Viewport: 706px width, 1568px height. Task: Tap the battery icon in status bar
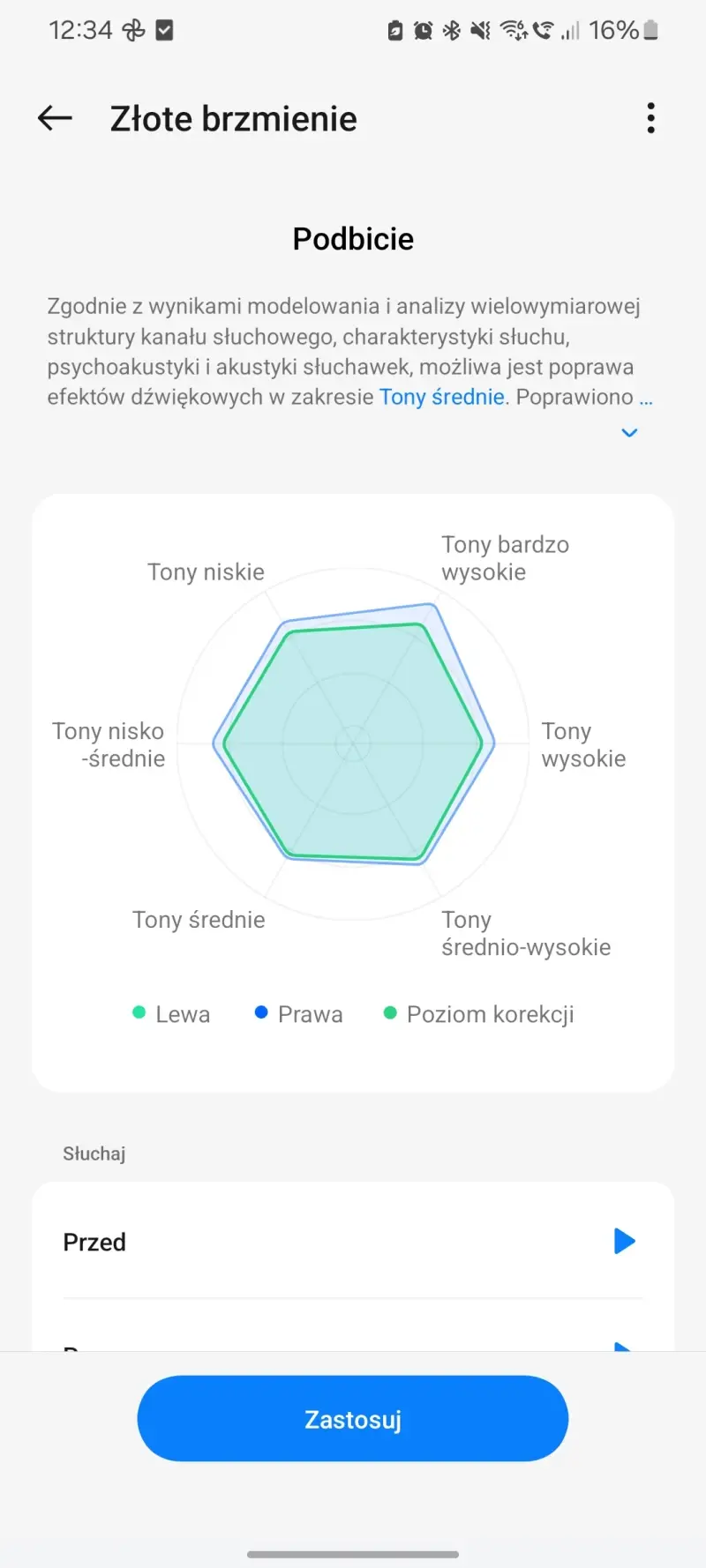click(x=651, y=31)
